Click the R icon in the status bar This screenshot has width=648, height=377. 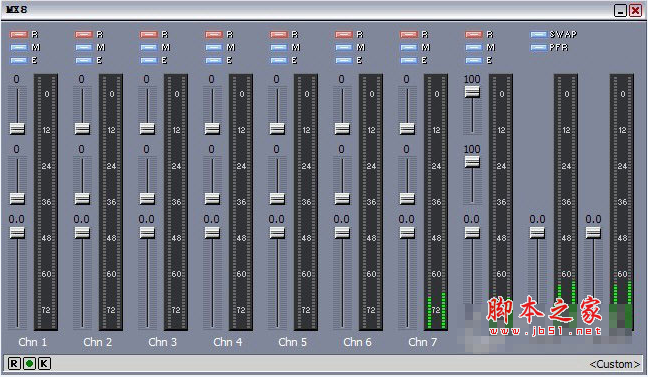click(14, 364)
